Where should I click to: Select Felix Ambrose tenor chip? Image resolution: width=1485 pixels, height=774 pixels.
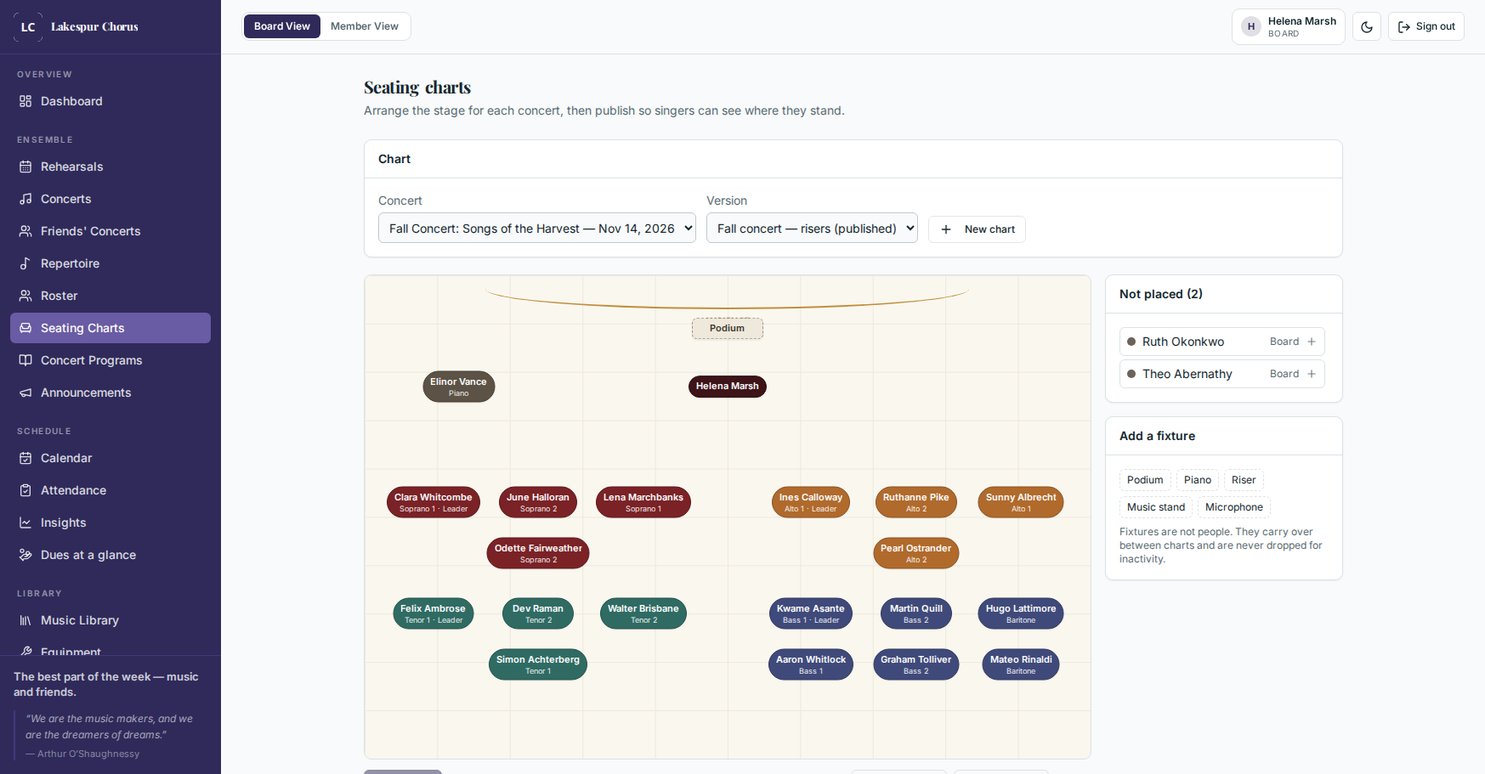[433, 614]
